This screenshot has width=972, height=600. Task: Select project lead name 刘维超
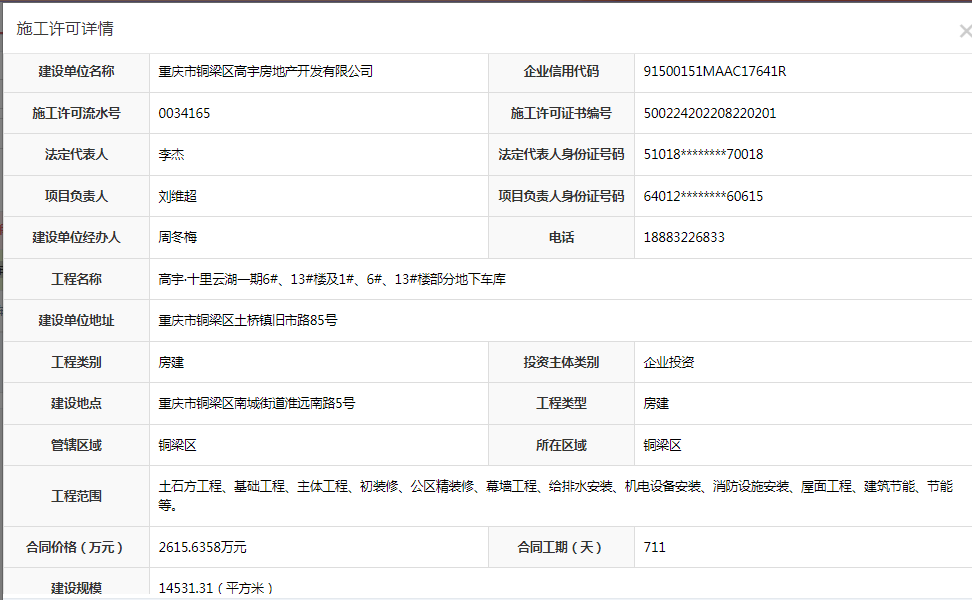coord(178,197)
